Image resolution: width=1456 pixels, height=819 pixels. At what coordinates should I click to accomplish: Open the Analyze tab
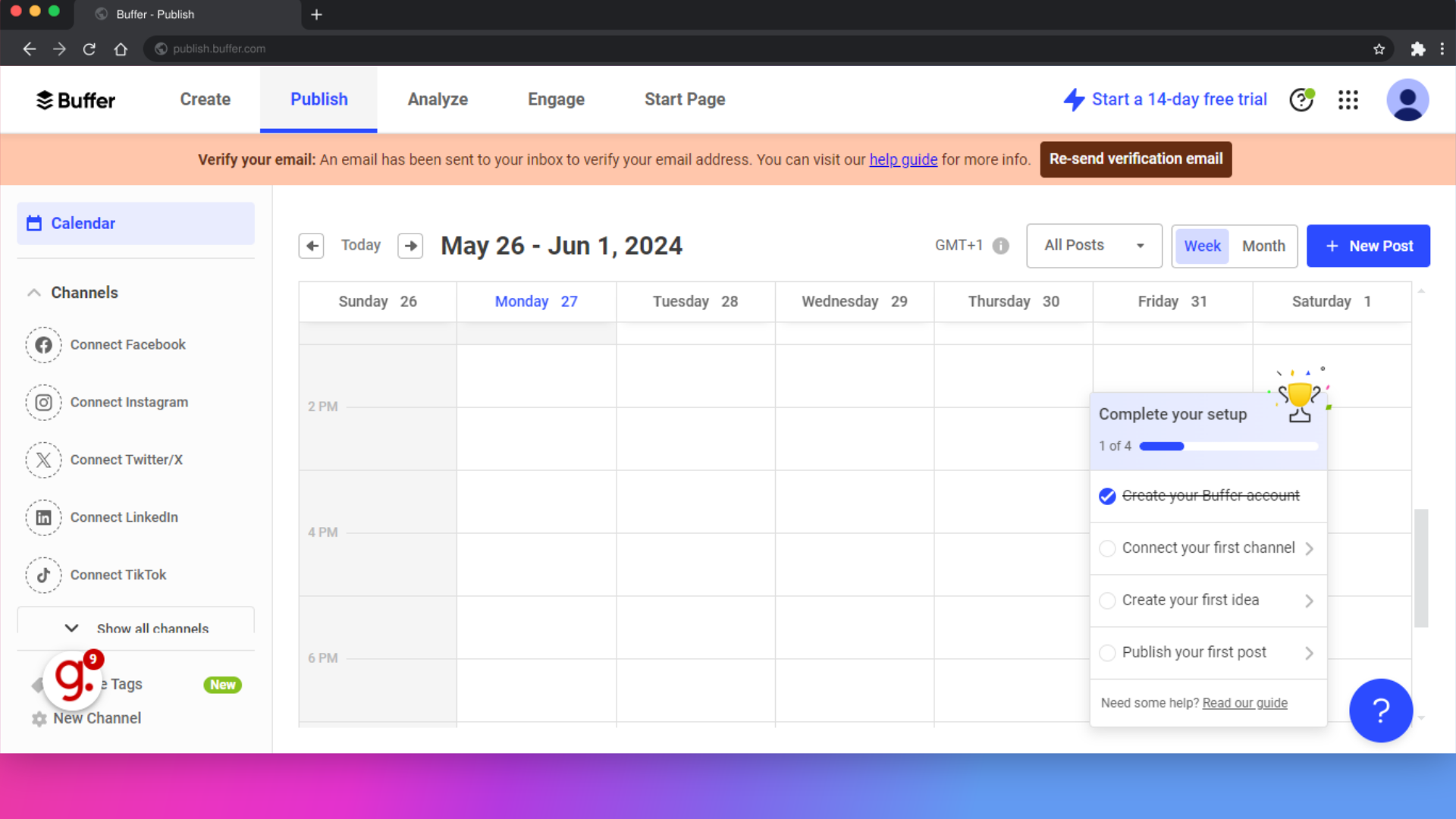438,99
